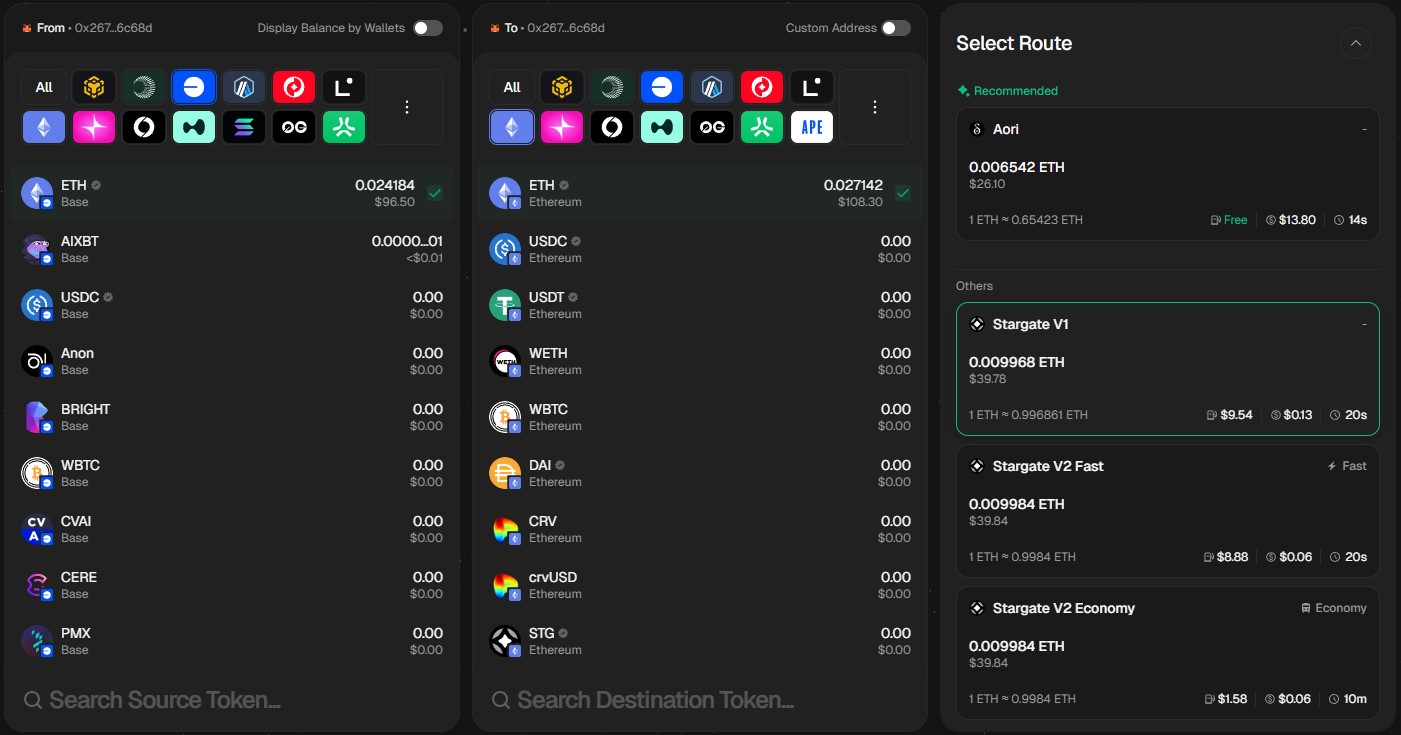
Task: Select the BNB Chain filter in From panel
Action: tap(94, 87)
